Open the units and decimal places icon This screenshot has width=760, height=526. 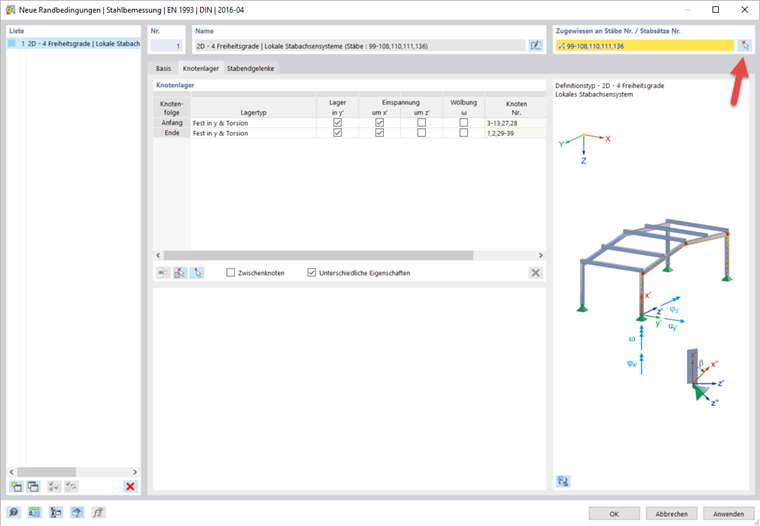[34, 512]
